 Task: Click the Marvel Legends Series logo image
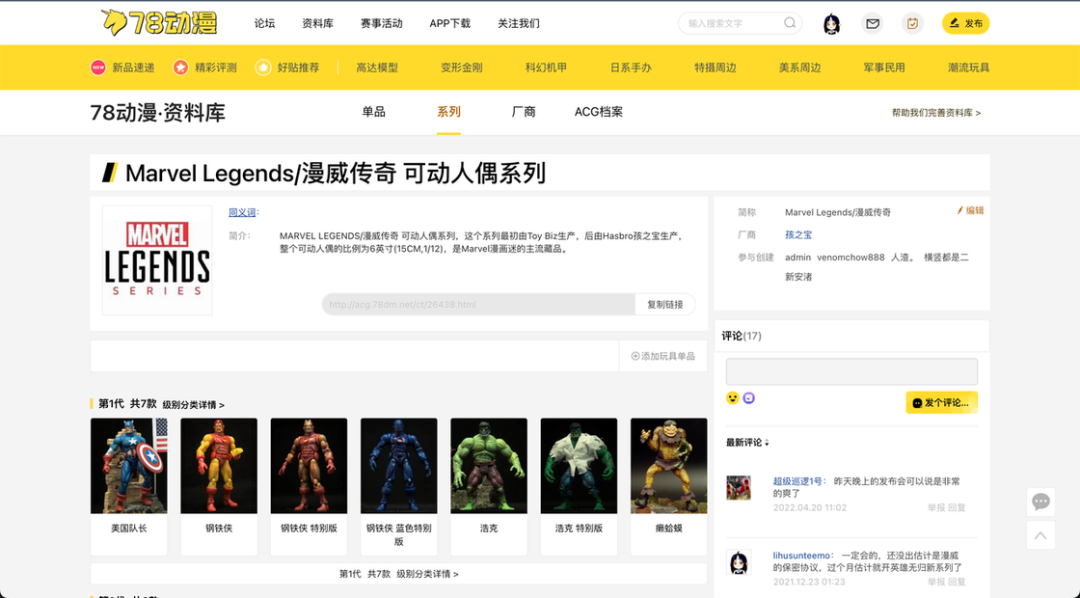point(157,260)
